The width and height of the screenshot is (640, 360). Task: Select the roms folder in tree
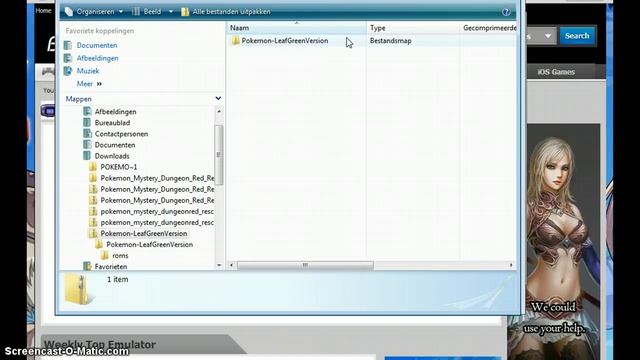click(120, 255)
